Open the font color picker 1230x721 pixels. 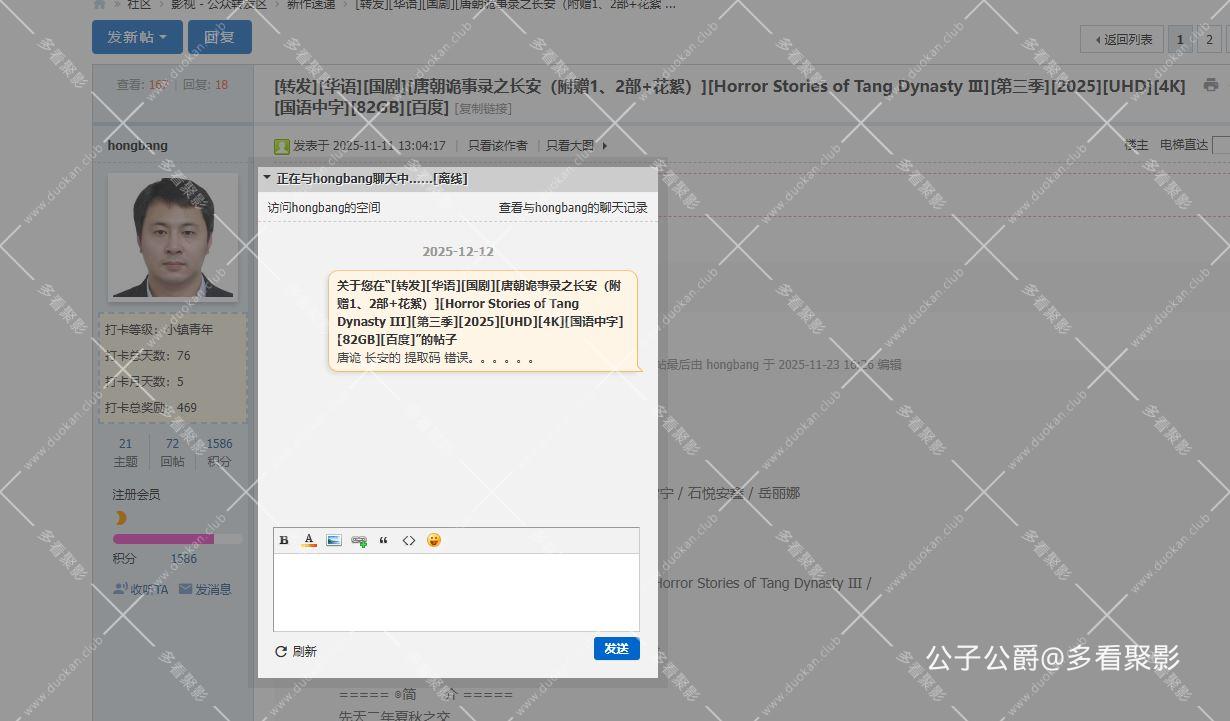[x=309, y=540]
